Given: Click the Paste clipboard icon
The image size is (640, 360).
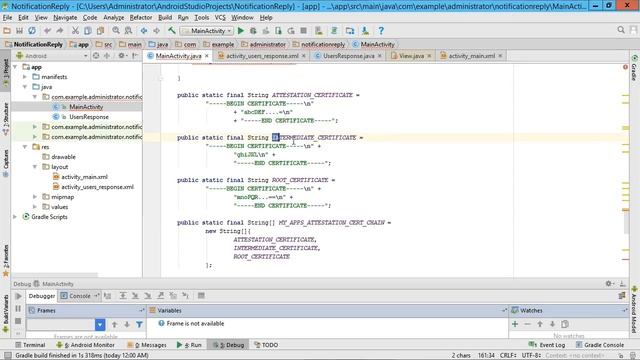Looking at the screenshot, I should [x=100, y=31].
